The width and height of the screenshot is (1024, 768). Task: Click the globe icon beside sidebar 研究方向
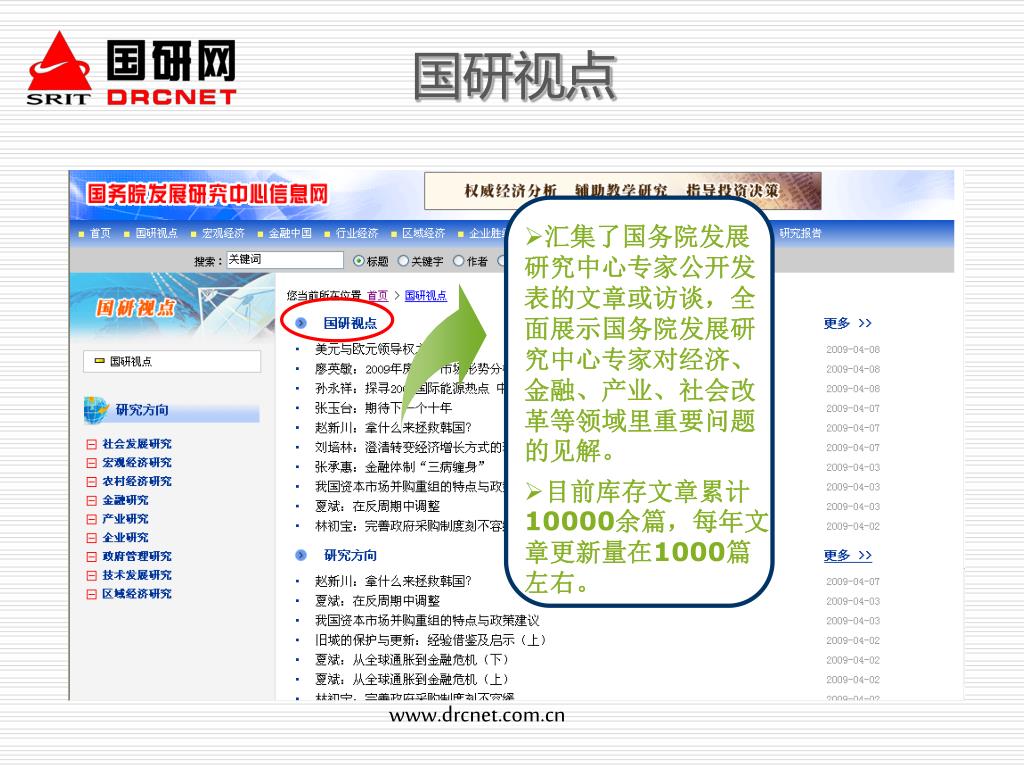coord(96,409)
